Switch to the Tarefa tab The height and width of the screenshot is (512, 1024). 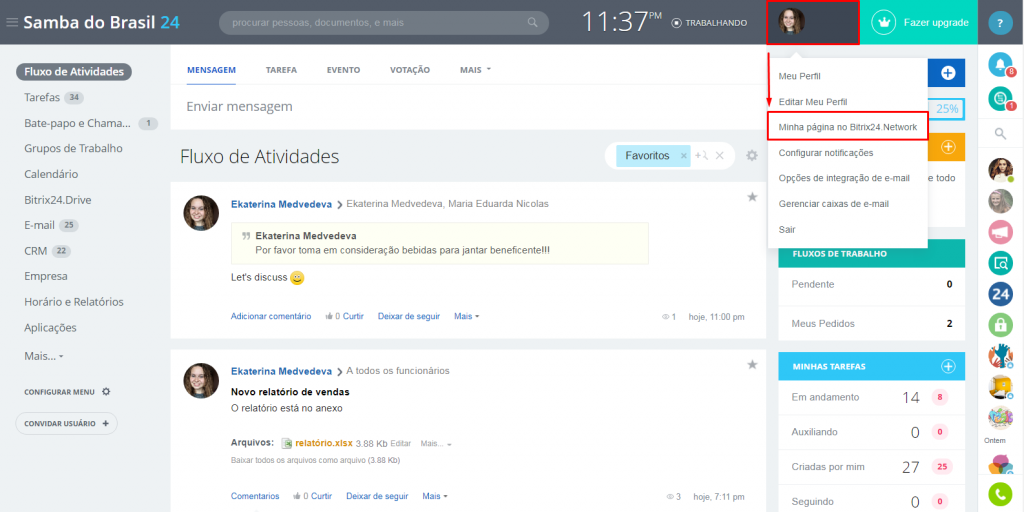tap(281, 70)
